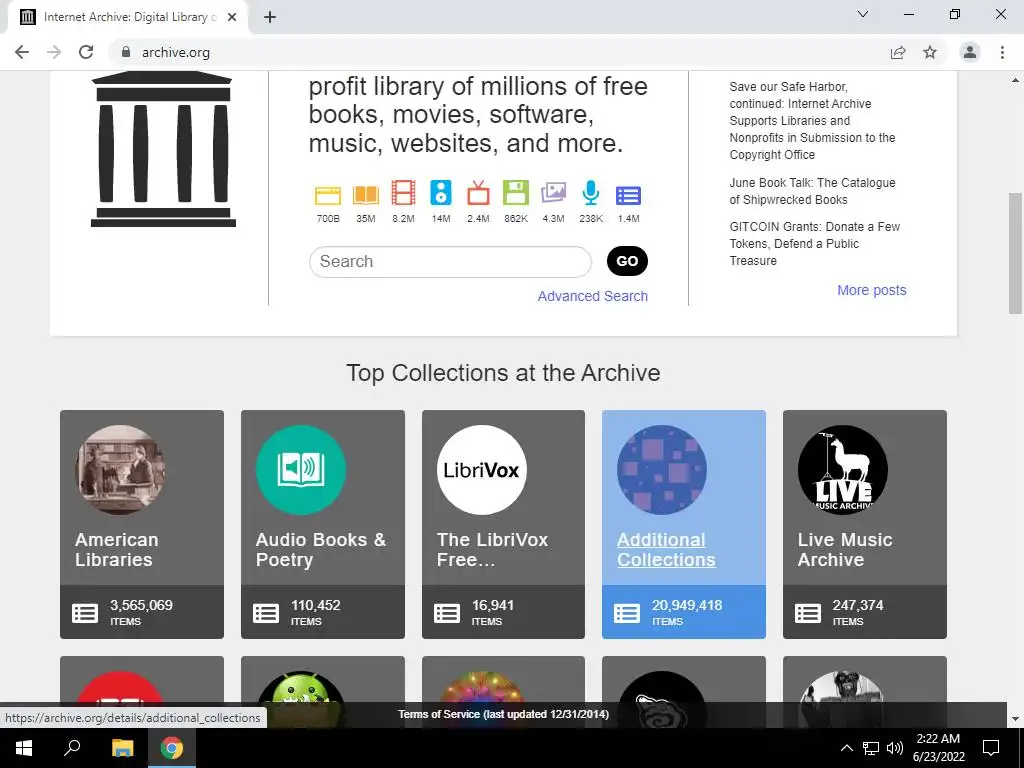Expand the tab search chevron
Screen dimensions: 1024x768
click(863, 14)
